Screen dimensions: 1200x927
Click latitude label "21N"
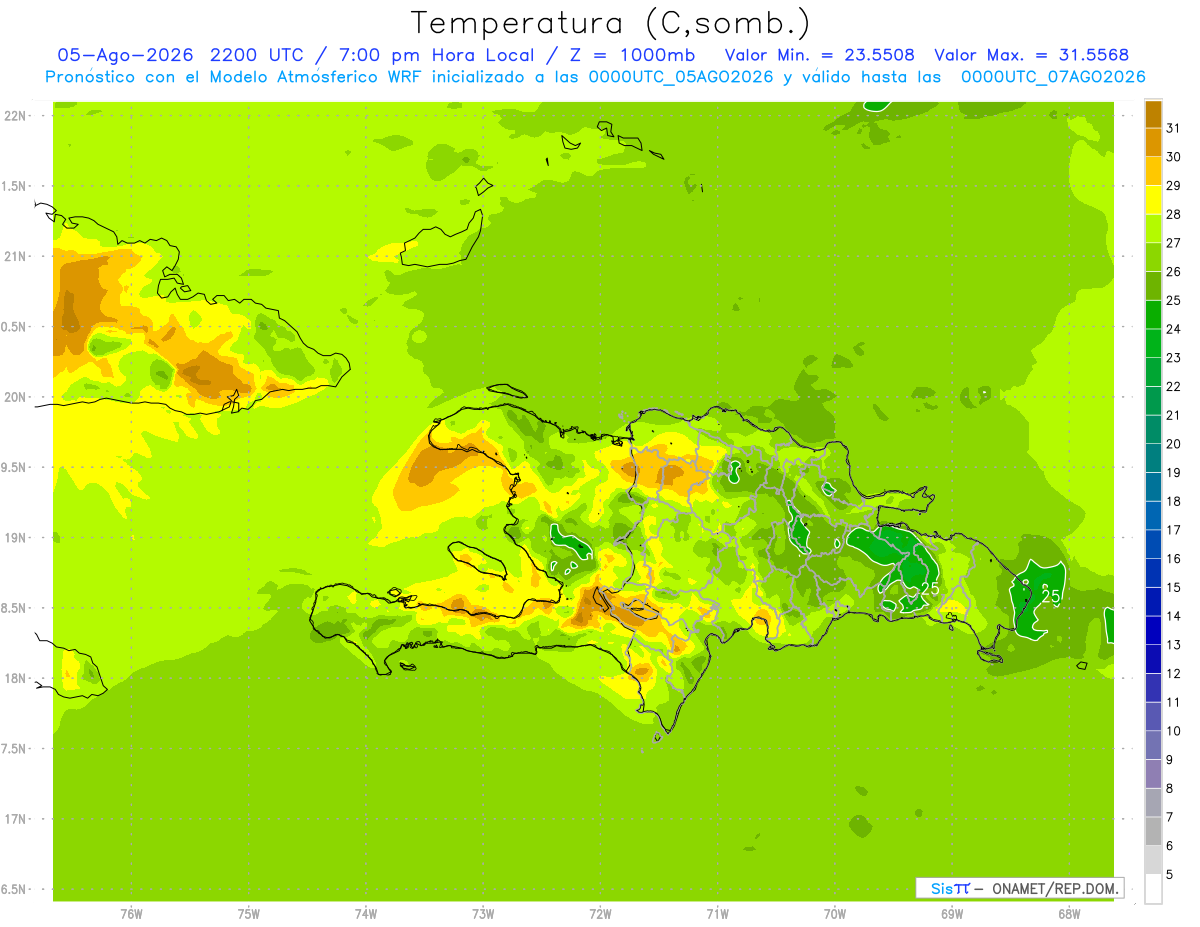(x=16, y=256)
